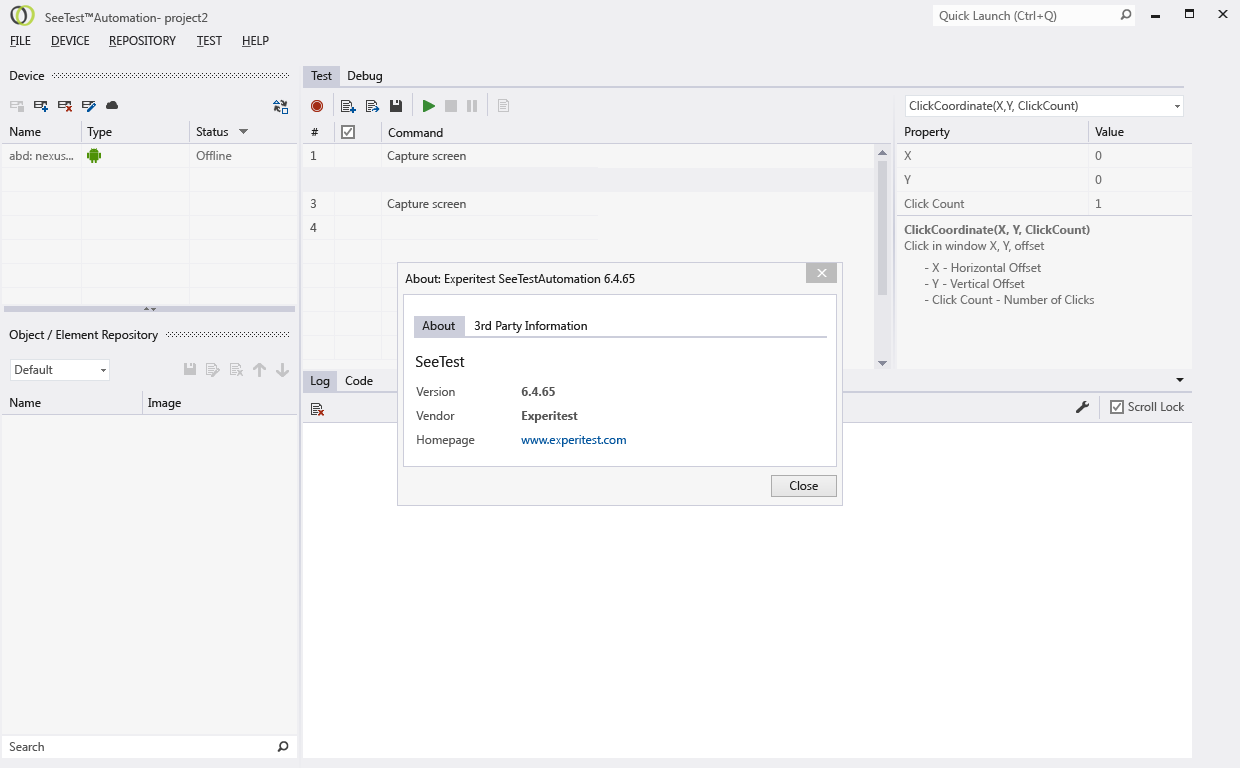Viewport: 1240px width, 768px height.
Task: Click the device reflection icon in Device panel
Action: [x=280, y=106]
